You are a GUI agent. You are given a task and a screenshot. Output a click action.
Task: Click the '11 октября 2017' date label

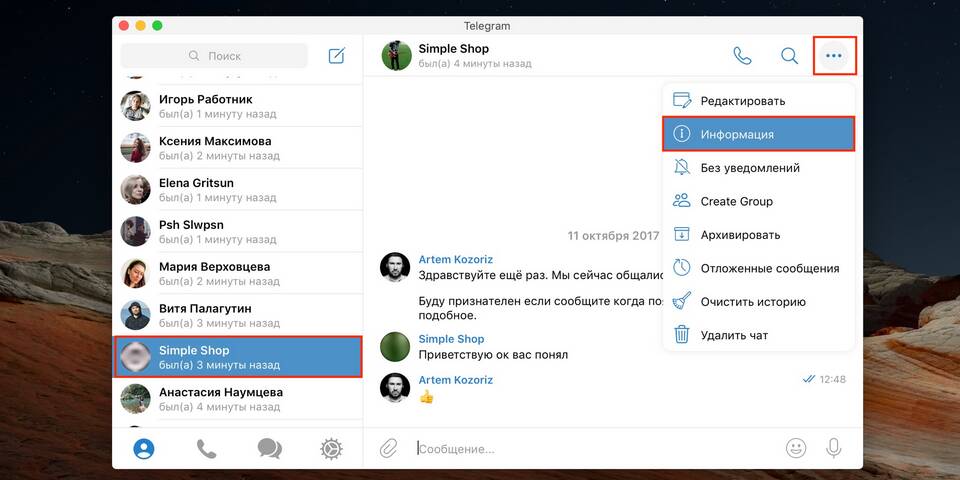[x=613, y=235]
